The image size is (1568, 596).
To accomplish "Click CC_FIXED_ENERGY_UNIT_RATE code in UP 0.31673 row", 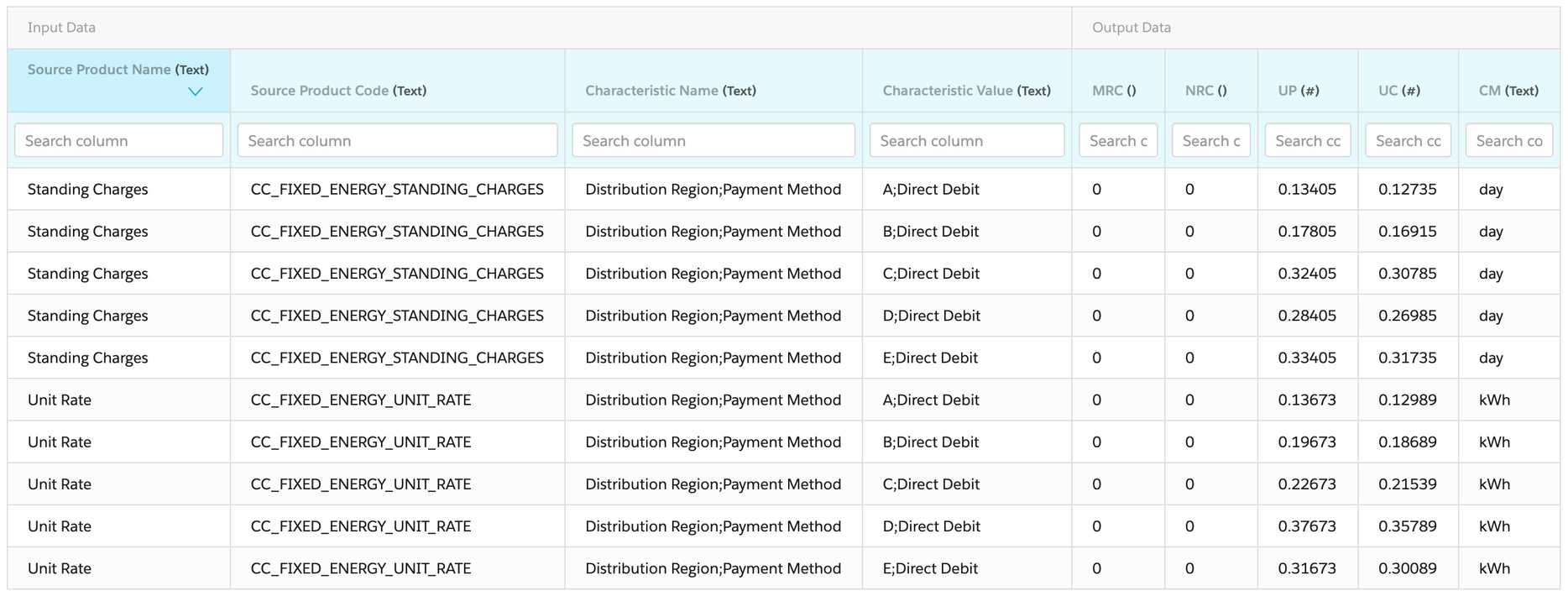I will point(361,568).
